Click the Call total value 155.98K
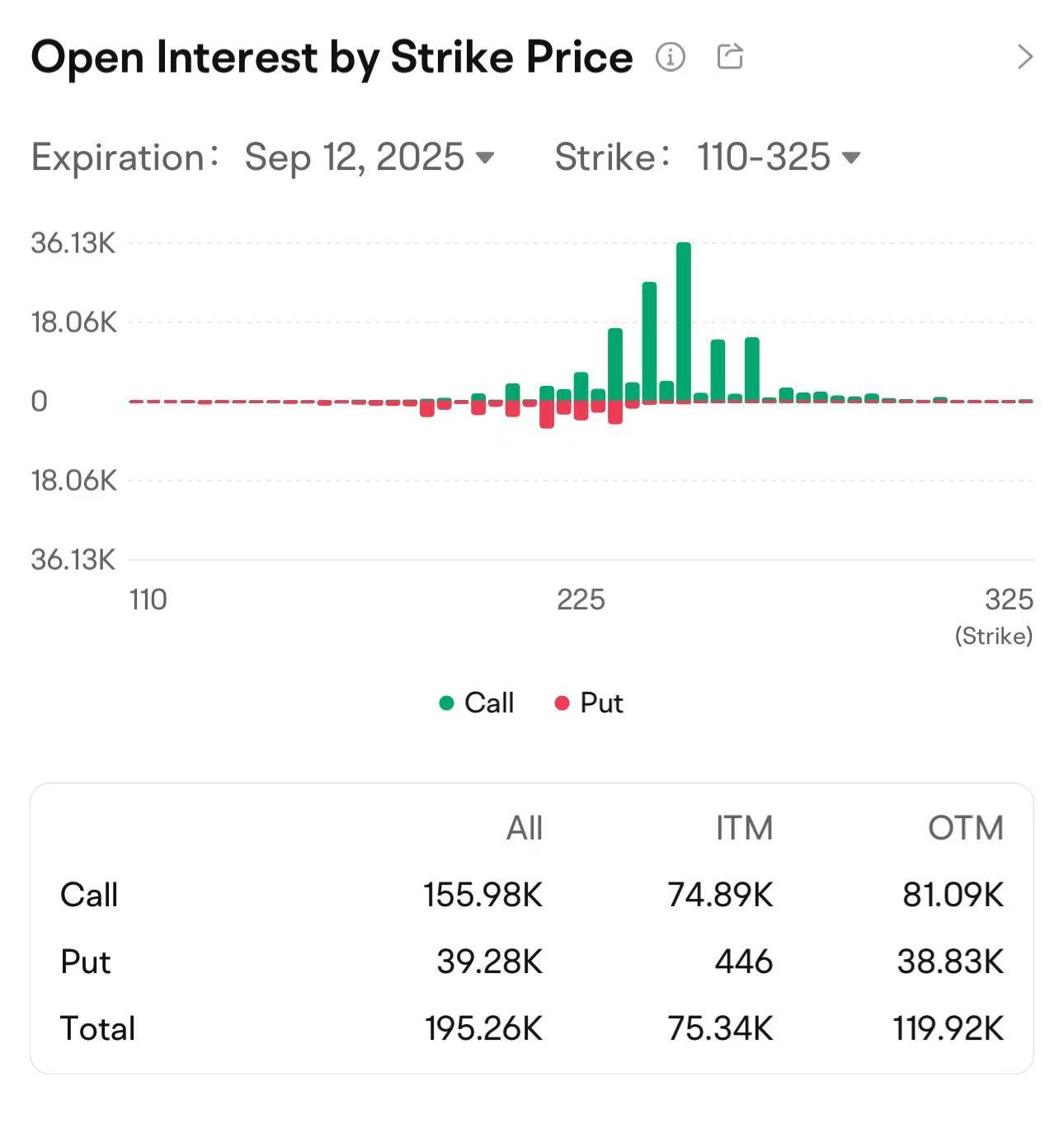The image size is (1064, 1133). click(x=483, y=895)
